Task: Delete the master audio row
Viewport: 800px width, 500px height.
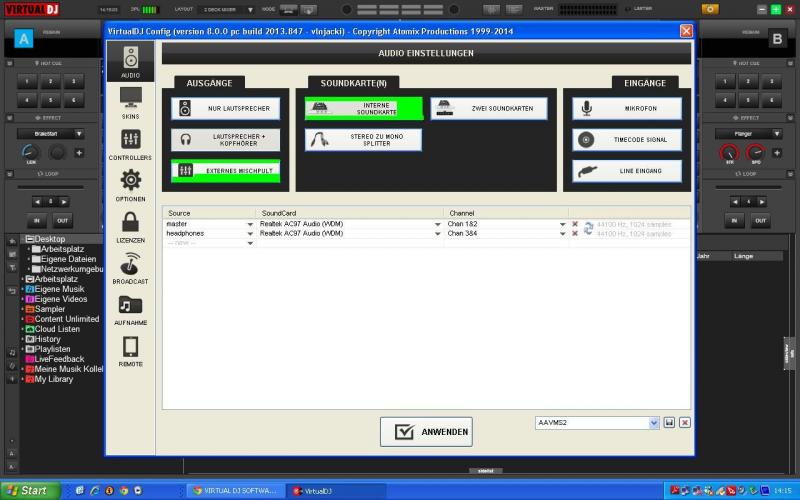Action: click(575, 224)
